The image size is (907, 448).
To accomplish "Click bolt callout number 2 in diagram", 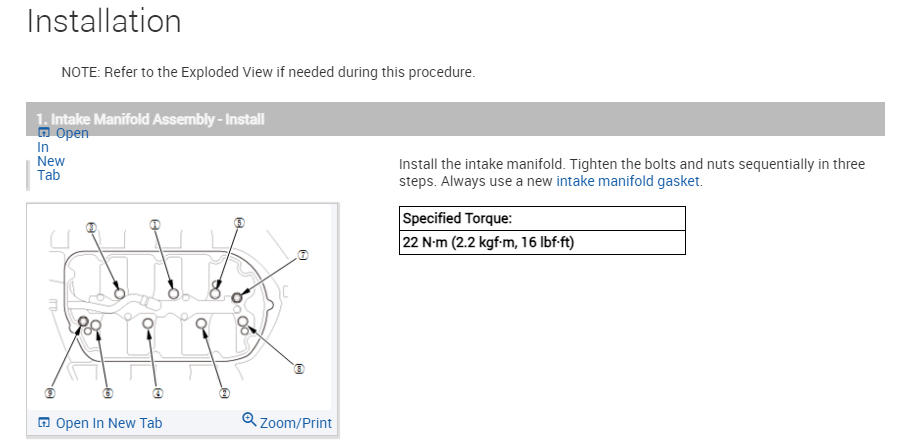I will [225, 392].
